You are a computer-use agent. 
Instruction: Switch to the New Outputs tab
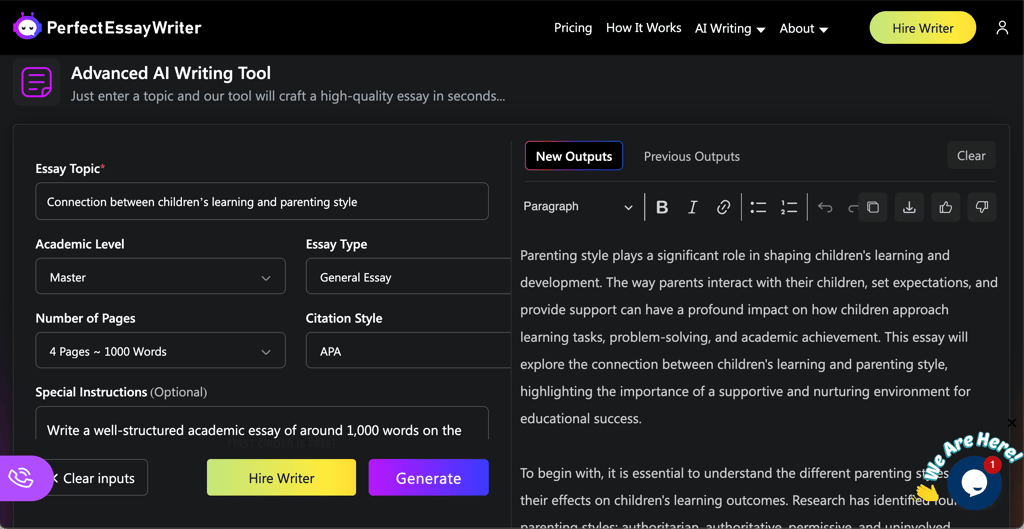(574, 156)
